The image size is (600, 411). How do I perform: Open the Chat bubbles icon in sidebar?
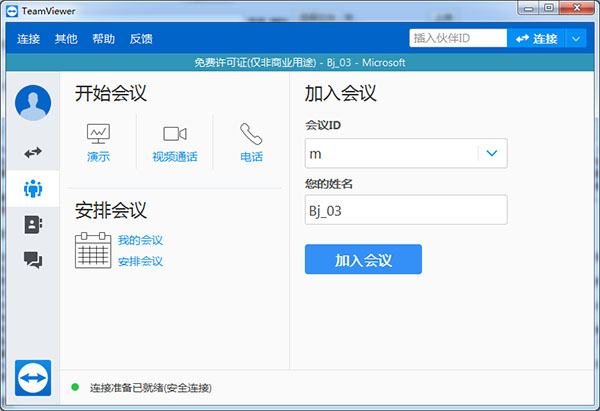tap(33, 260)
